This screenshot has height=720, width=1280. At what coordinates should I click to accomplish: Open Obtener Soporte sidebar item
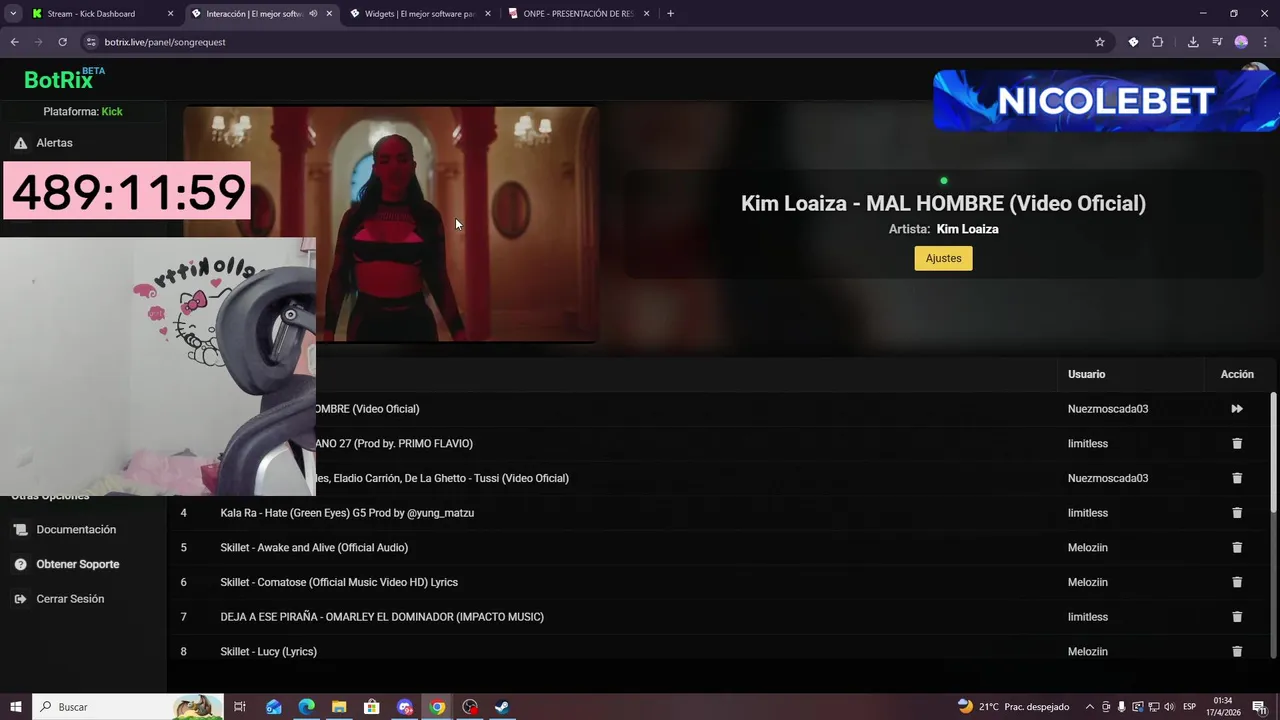[x=77, y=564]
